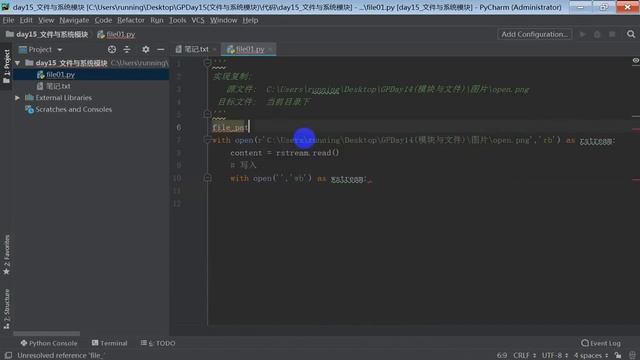The height and width of the screenshot is (360, 640).
Task: Collapse the day15 project root folder
Action: [18, 63]
